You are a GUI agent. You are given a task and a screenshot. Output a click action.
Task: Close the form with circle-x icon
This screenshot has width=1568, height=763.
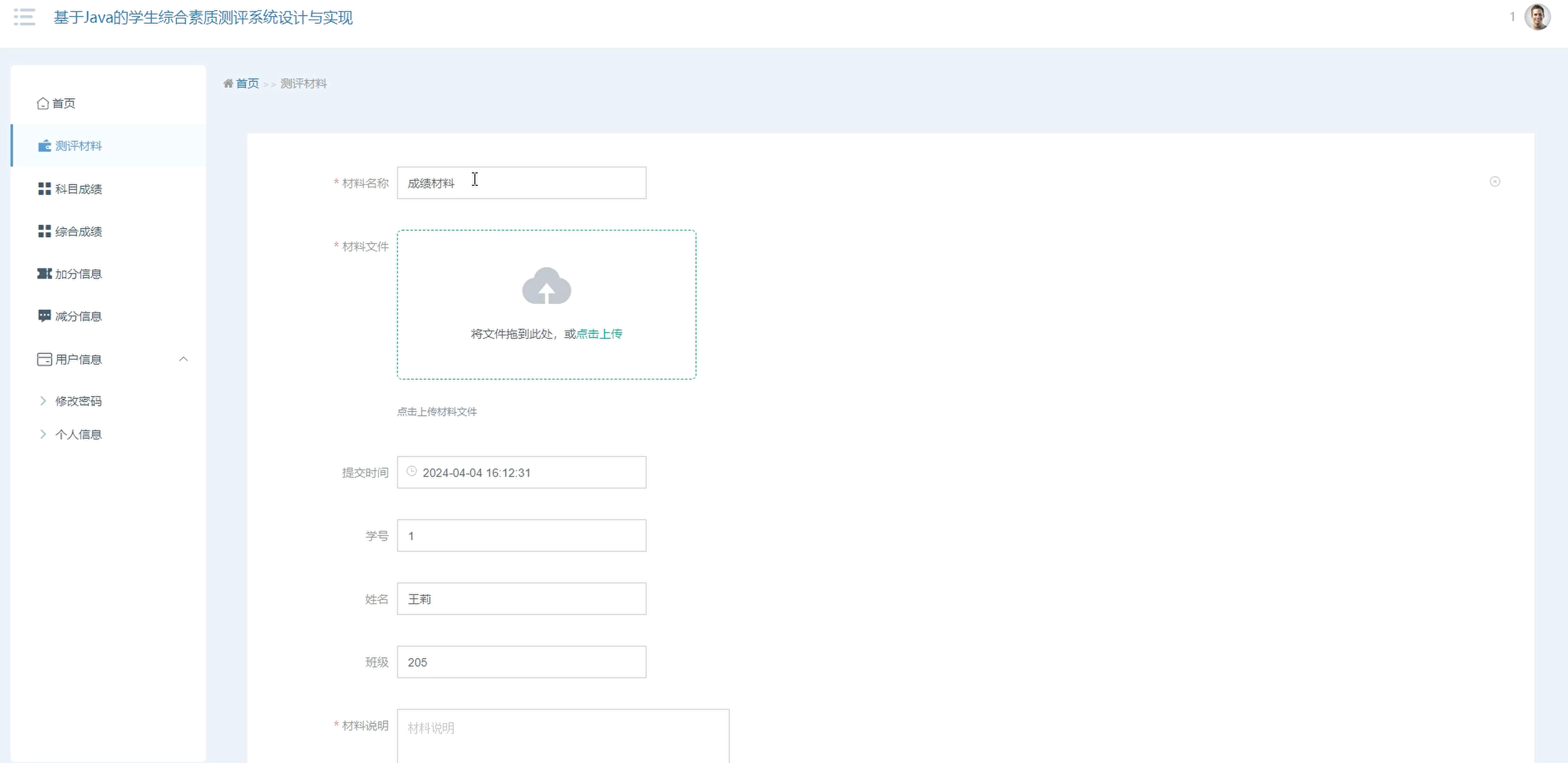click(x=1494, y=181)
